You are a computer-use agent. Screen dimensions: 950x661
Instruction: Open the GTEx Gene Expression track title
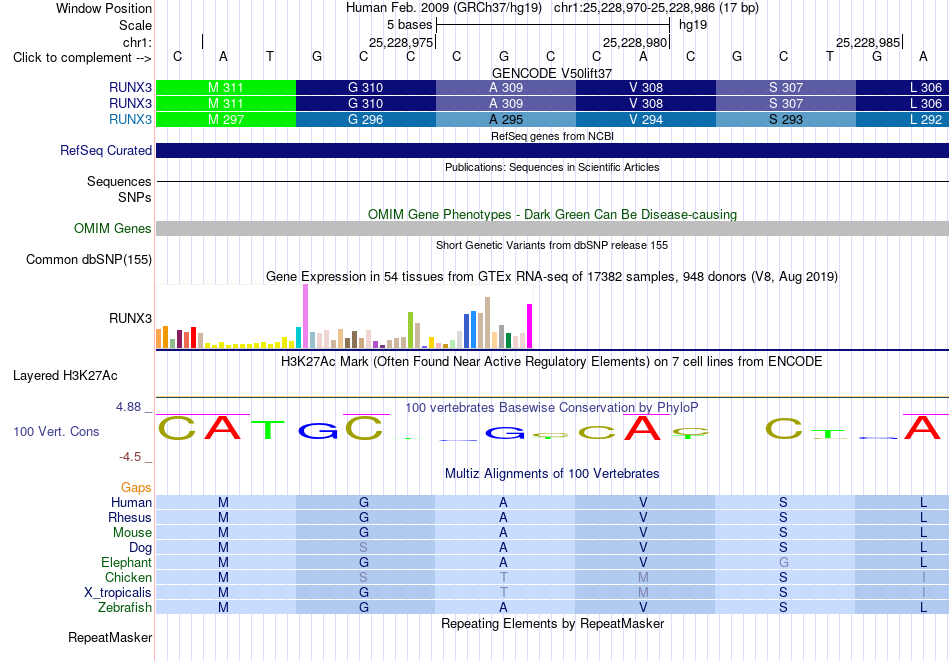click(x=552, y=277)
